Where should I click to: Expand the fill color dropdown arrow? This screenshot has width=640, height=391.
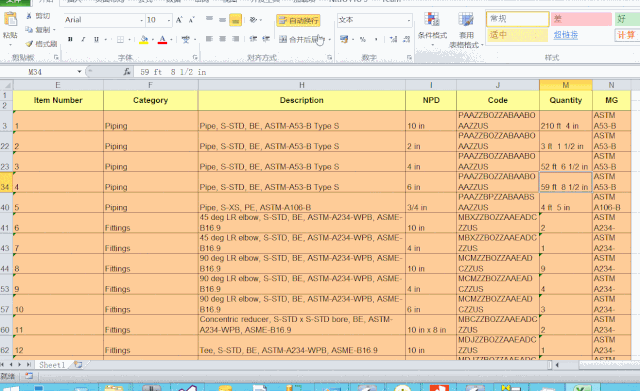coord(152,40)
